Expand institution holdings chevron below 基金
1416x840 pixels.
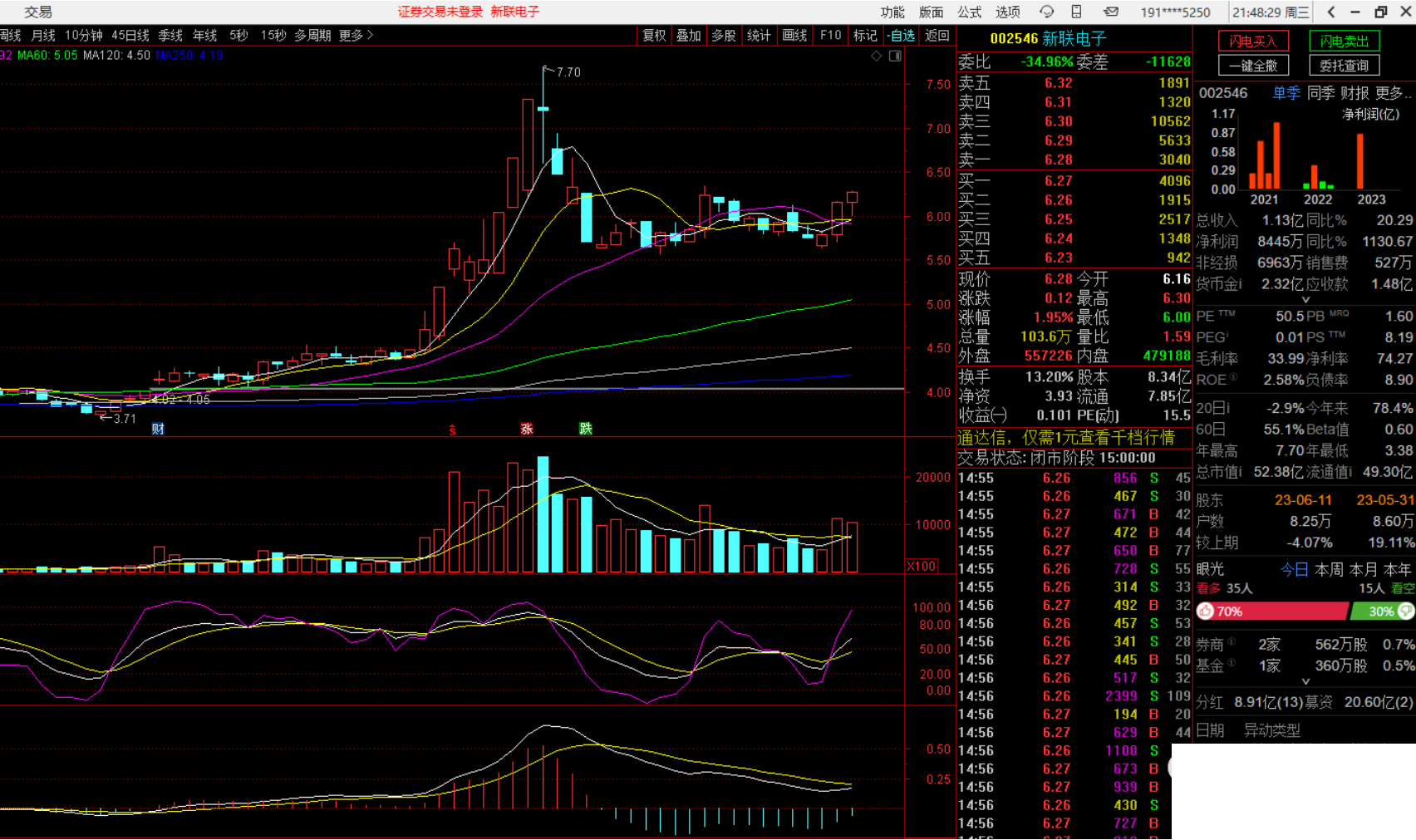(1305, 681)
